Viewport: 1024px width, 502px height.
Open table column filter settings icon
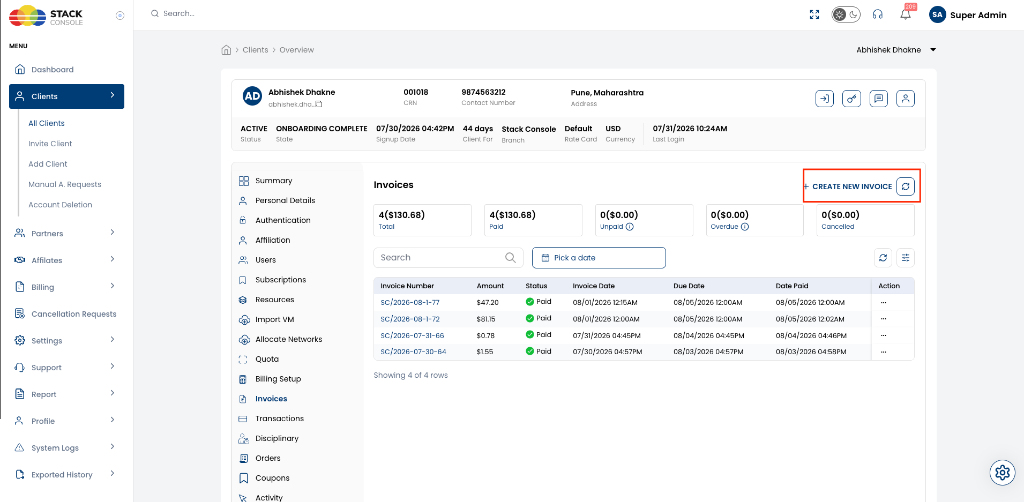pyautogui.click(x=905, y=257)
